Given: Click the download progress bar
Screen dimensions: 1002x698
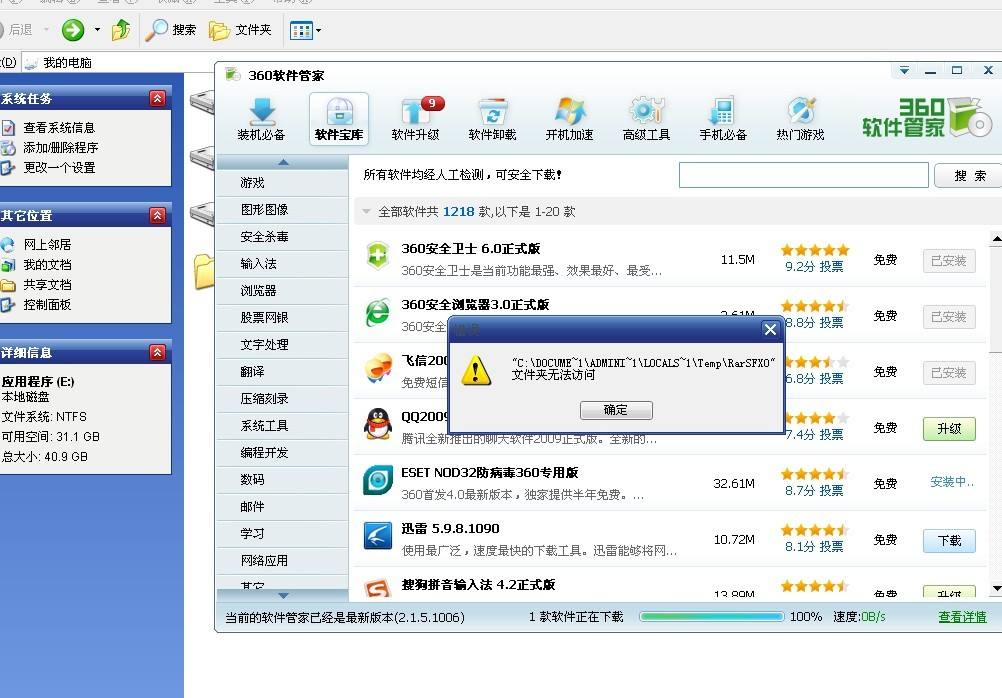Looking at the screenshot, I should click(x=711, y=616).
